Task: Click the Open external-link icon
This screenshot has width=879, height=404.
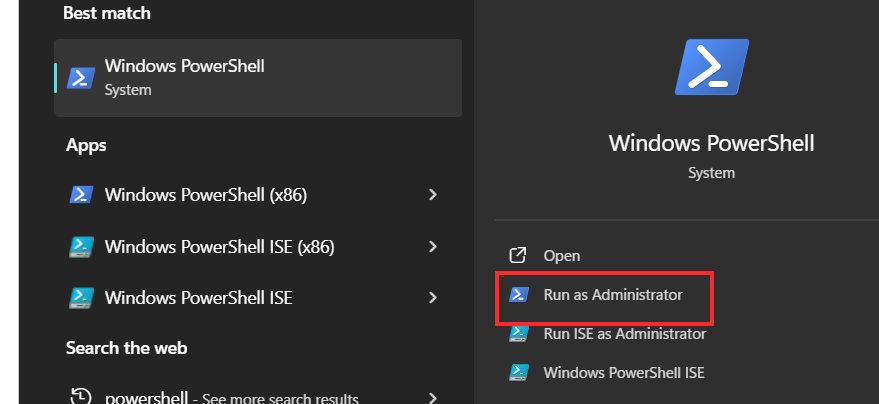Action: pos(517,256)
